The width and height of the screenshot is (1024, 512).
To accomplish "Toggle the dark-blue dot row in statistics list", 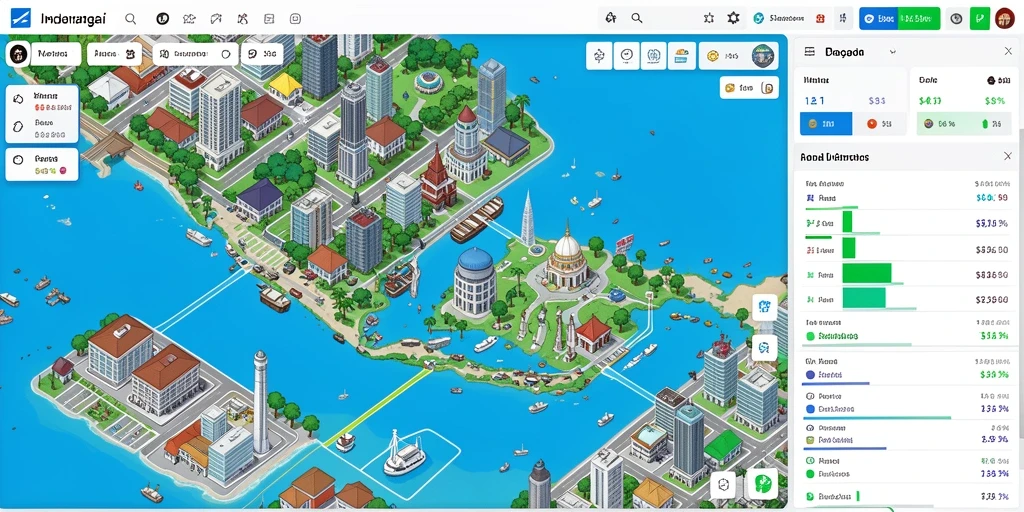I will (908, 375).
